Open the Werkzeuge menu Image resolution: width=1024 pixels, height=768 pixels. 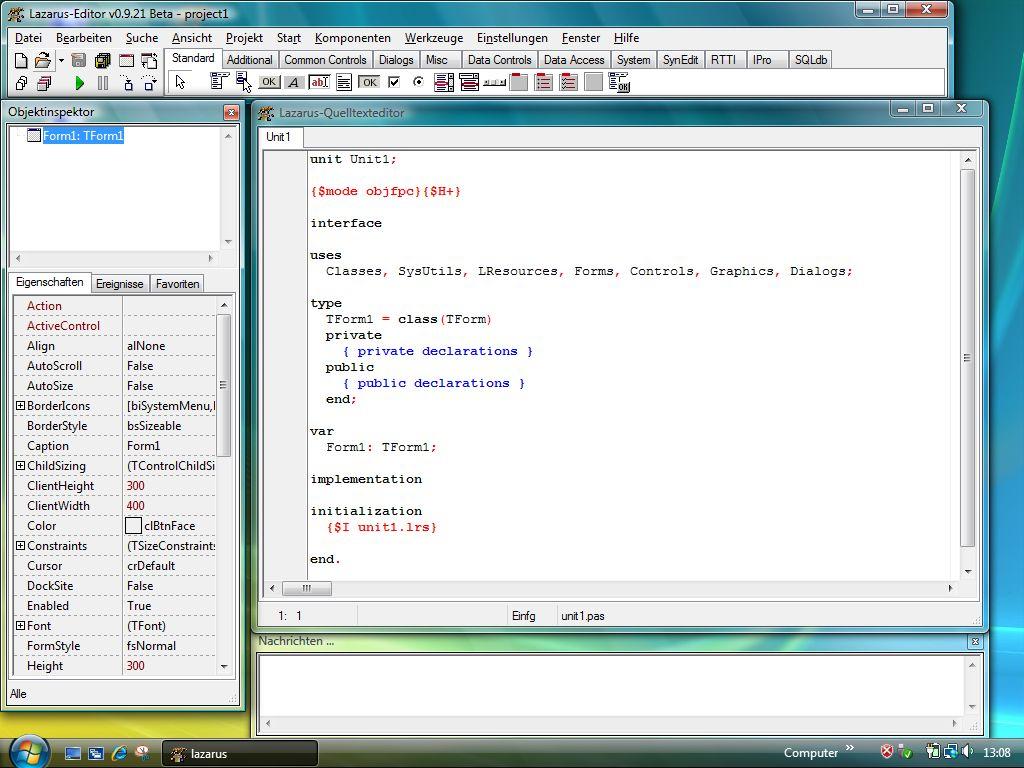[434, 38]
